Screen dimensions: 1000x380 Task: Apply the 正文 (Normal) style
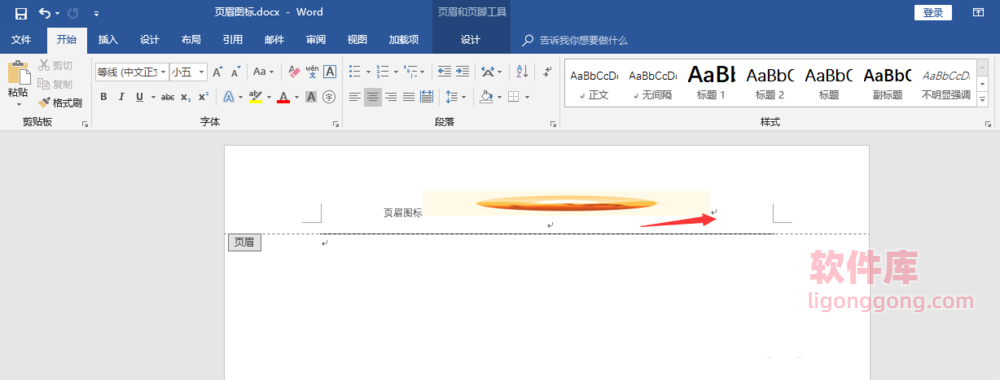coord(594,84)
